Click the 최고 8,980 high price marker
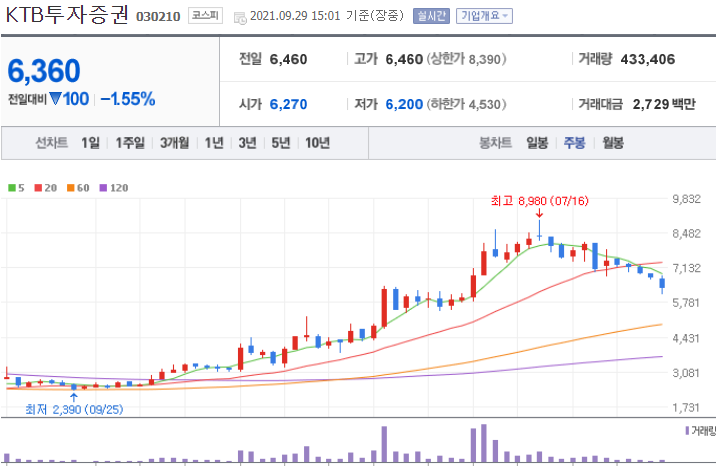The width and height of the screenshot is (716, 466). 539,201
